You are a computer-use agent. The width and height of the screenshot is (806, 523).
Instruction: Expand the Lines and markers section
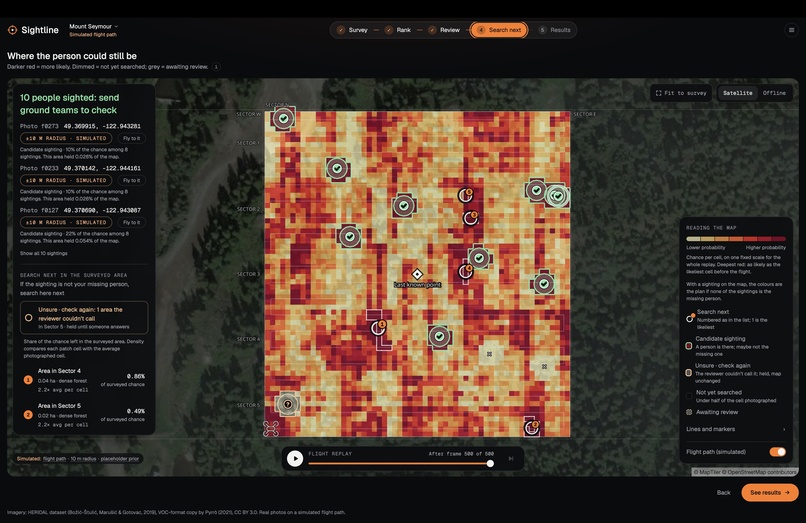point(736,429)
